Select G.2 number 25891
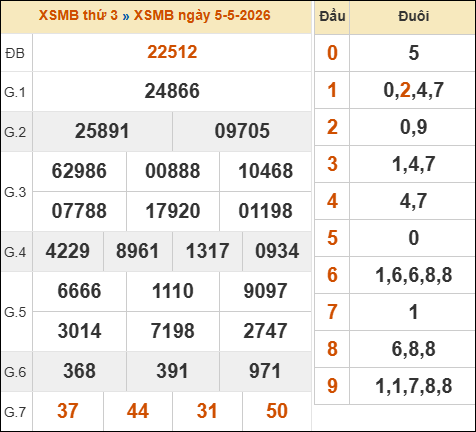 pos(102,131)
